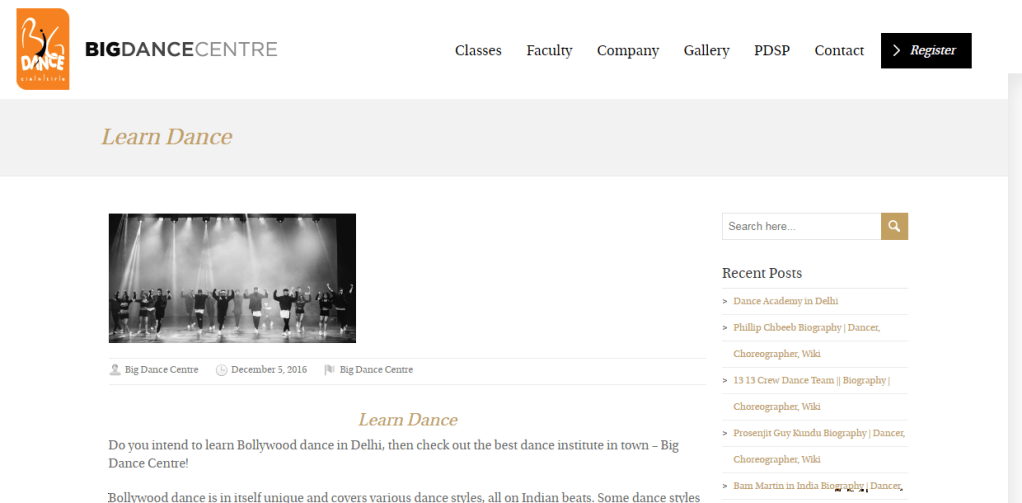Click the flag category icon
This screenshot has width=1022, height=503.
click(x=329, y=370)
